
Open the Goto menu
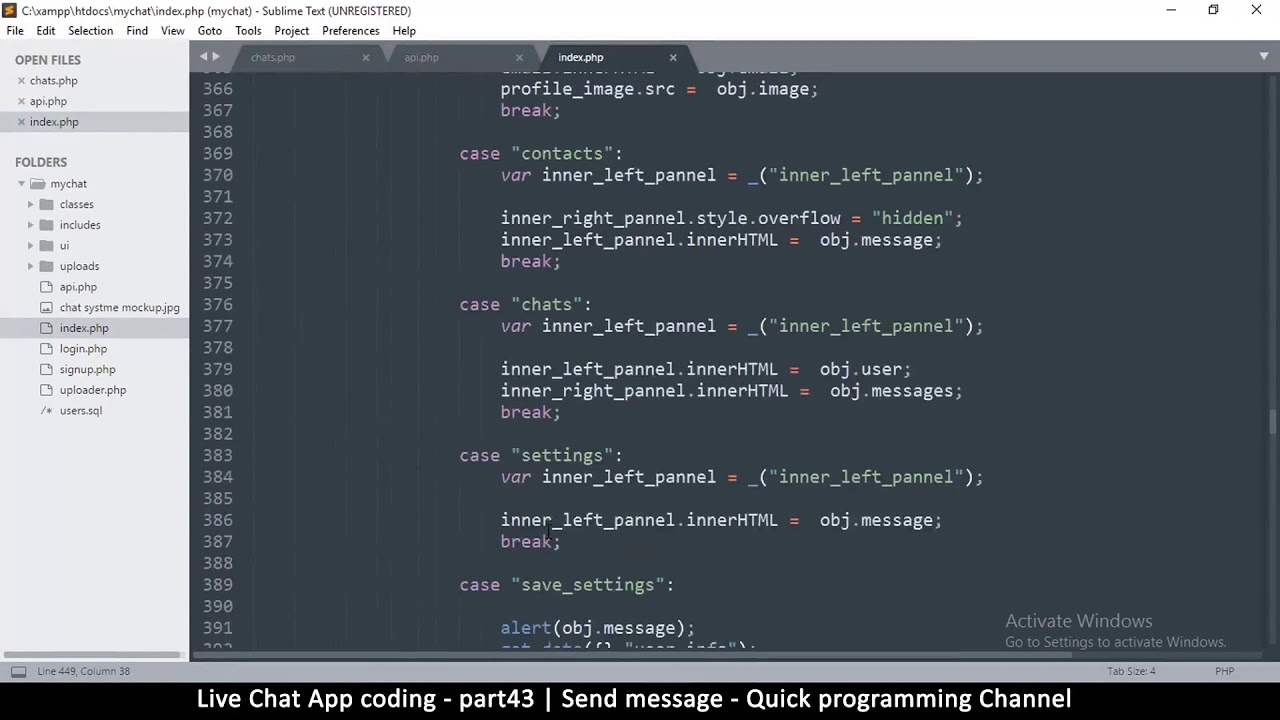click(210, 31)
